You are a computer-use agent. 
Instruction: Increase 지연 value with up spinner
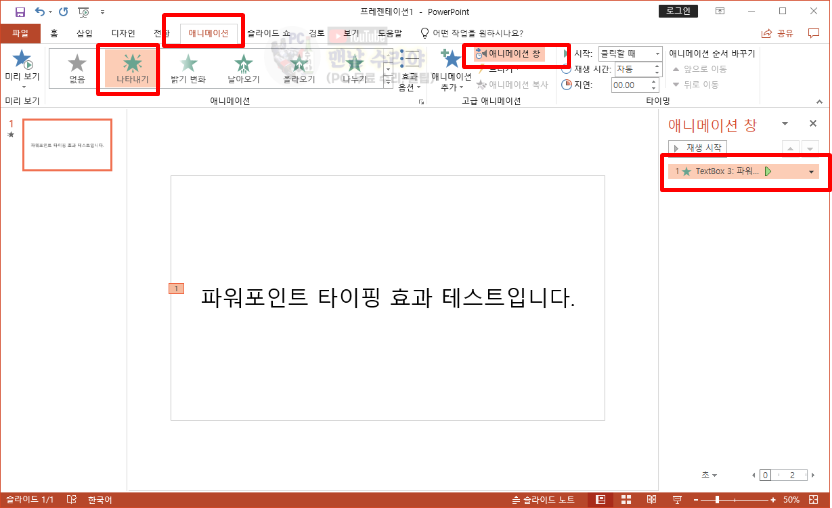[x=654, y=82]
